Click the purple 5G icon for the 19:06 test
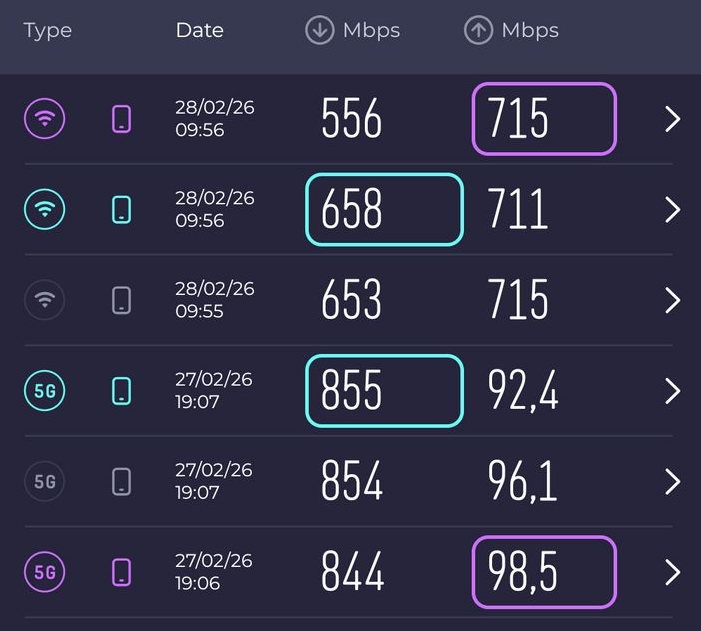Image resolution: width=701 pixels, height=631 pixels. tap(45, 573)
